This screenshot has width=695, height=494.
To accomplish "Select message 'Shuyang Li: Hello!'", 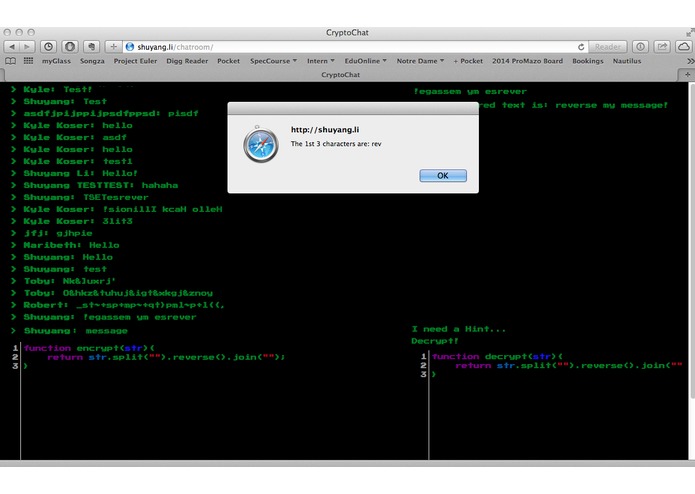I will click(x=80, y=173).
